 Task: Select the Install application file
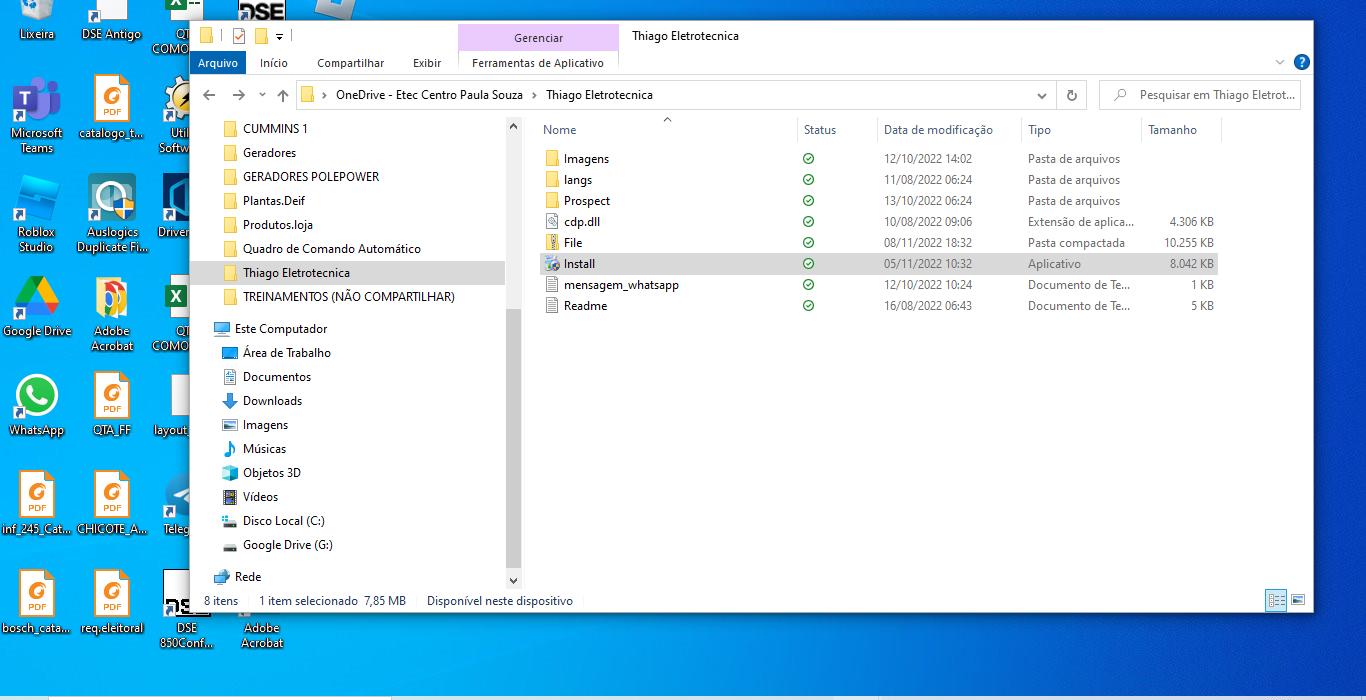(x=579, y=264)
